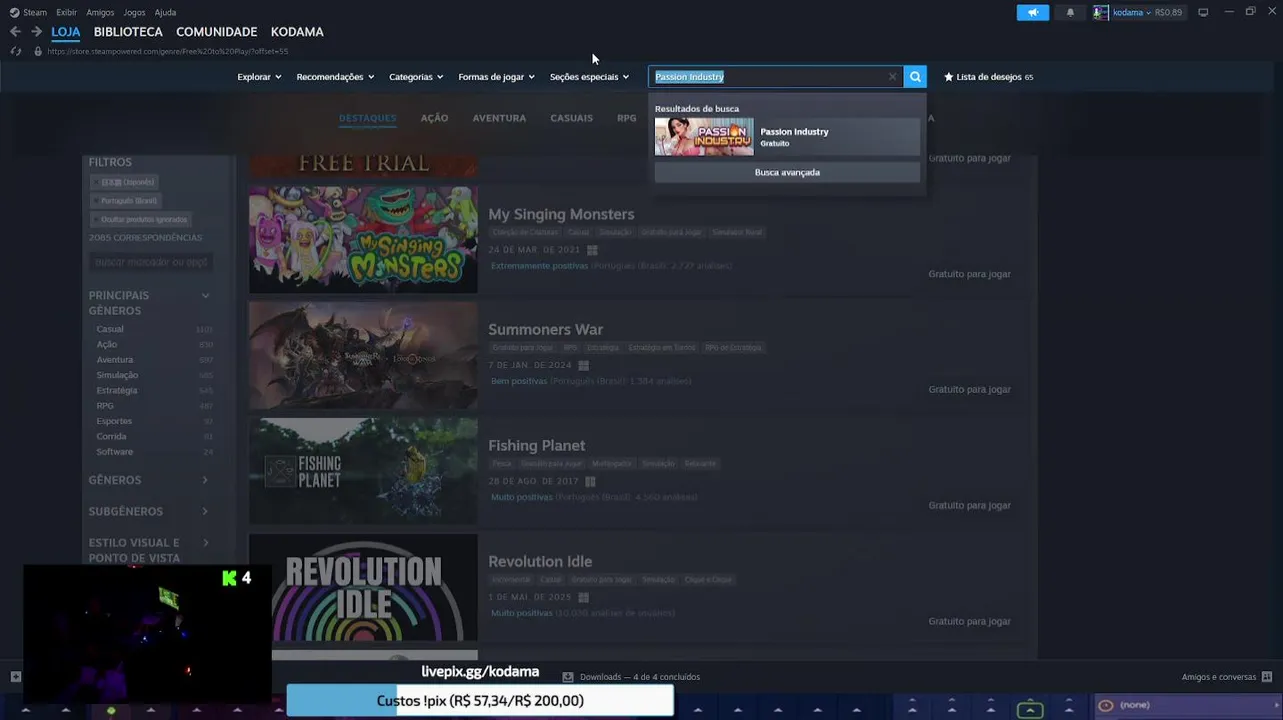This screenshot has width=1283, height=720.
Task: Go back with the left arrow
Action: [x=15, y=32]
